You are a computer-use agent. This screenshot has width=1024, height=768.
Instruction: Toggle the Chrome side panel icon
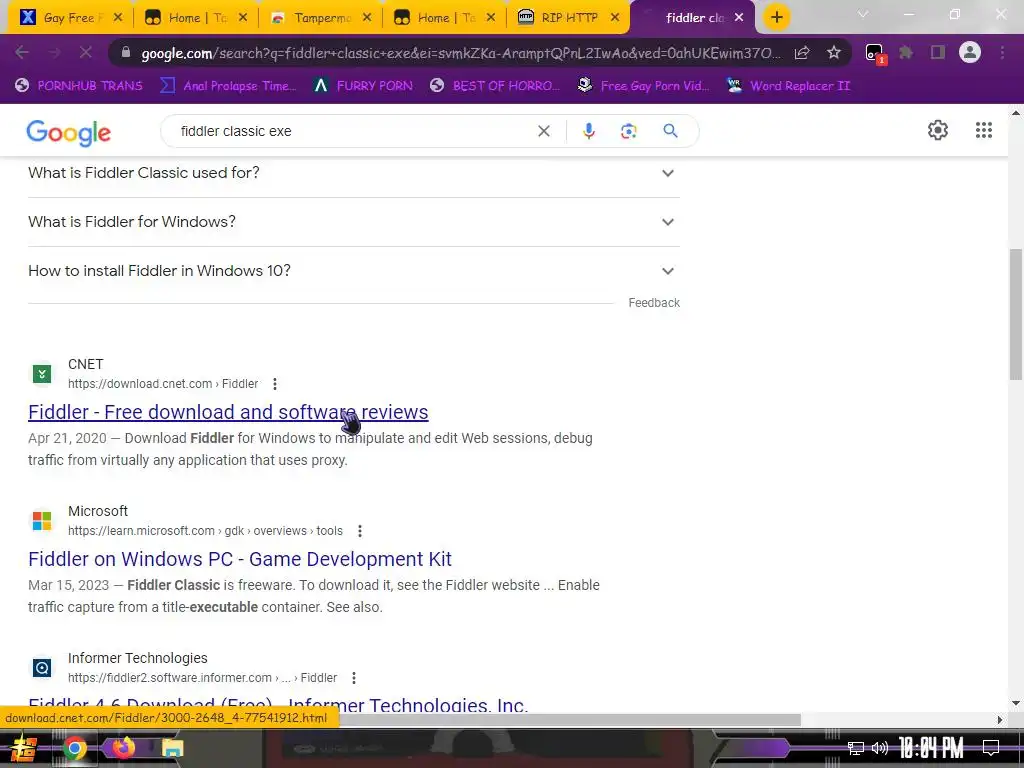(938, 52)
